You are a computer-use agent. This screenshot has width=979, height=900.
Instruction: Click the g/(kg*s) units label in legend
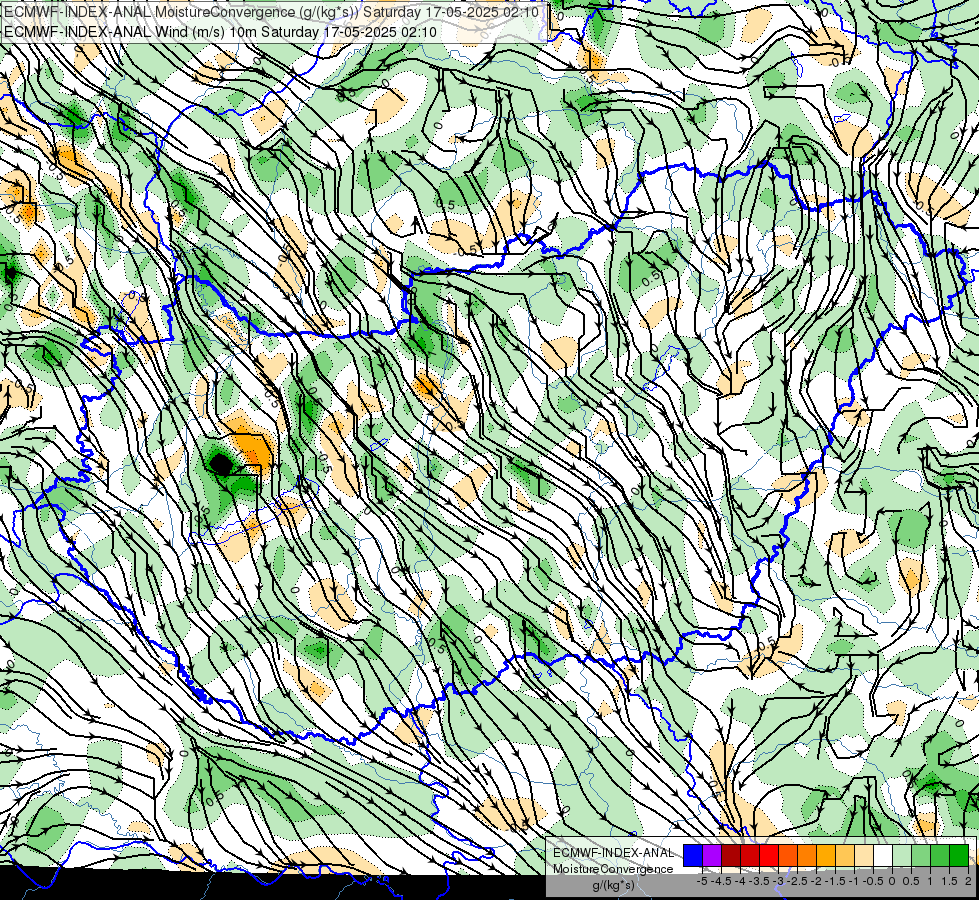coord(613,886)
